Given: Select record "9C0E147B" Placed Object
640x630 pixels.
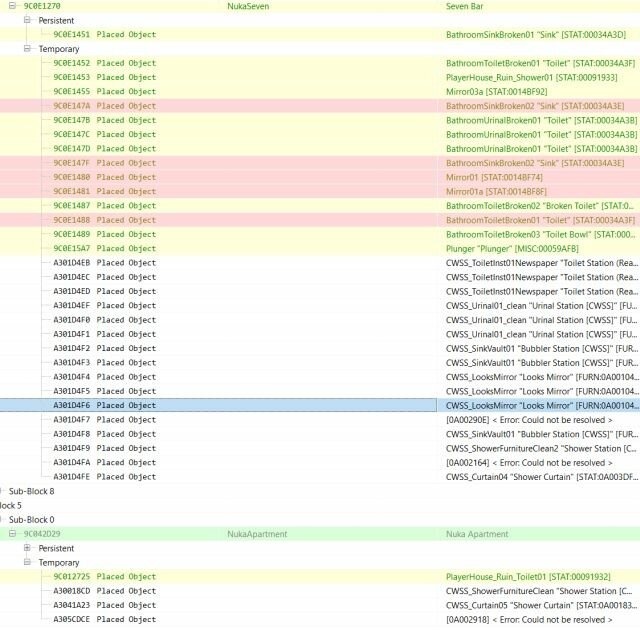Looking at the screenshot, I should (x=104, y=120).
